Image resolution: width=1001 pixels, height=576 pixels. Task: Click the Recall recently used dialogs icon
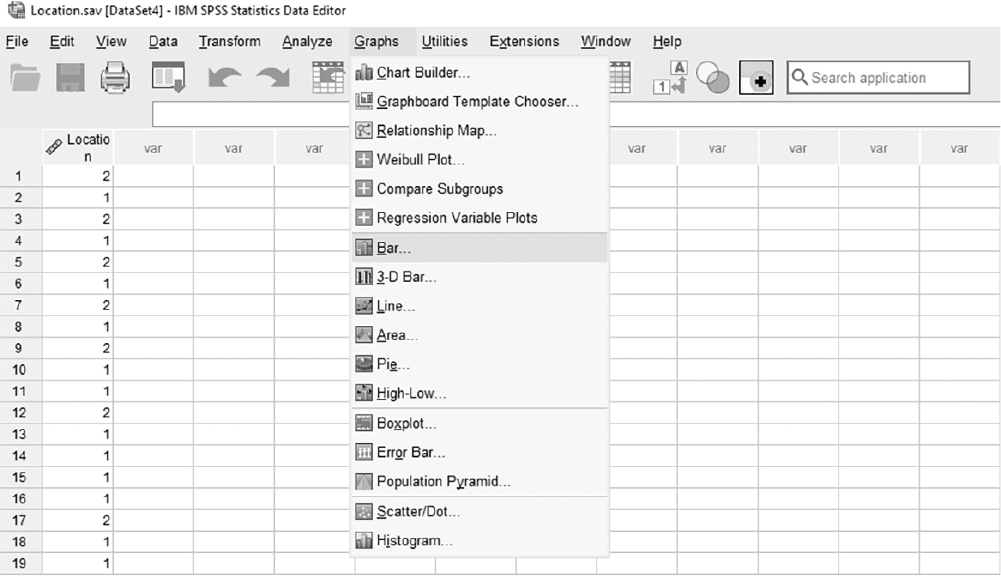[x=169, y=78]
